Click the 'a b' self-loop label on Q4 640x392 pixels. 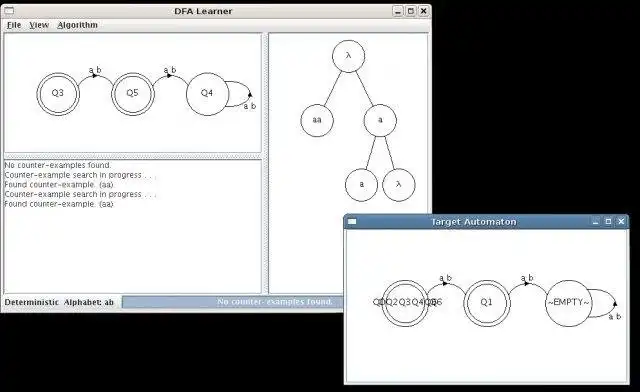click(x=250, y=106)
